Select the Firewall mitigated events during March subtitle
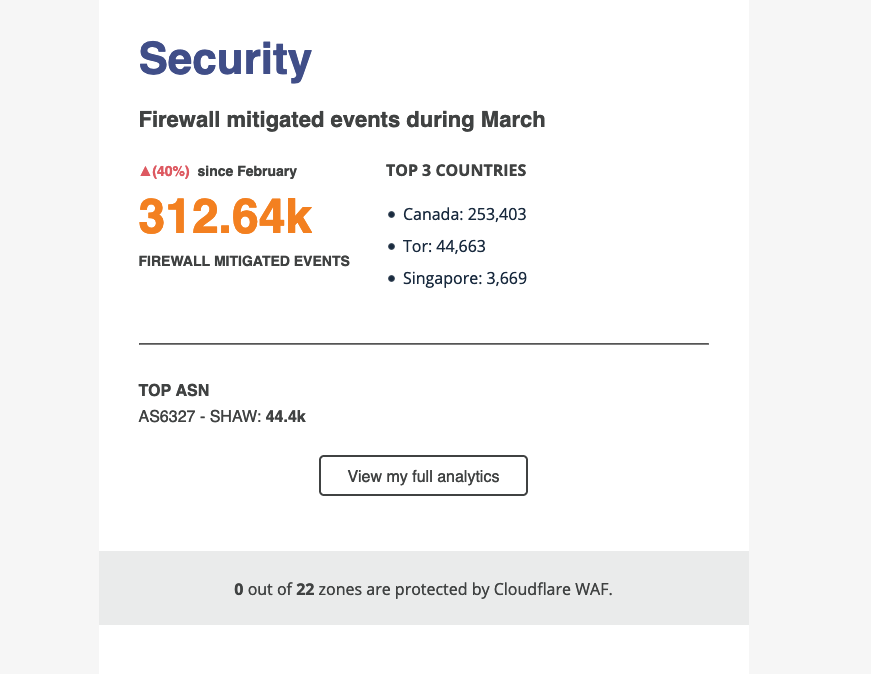Image resolution: width=871 pixels, height=674 pixels. click(342, 120)
